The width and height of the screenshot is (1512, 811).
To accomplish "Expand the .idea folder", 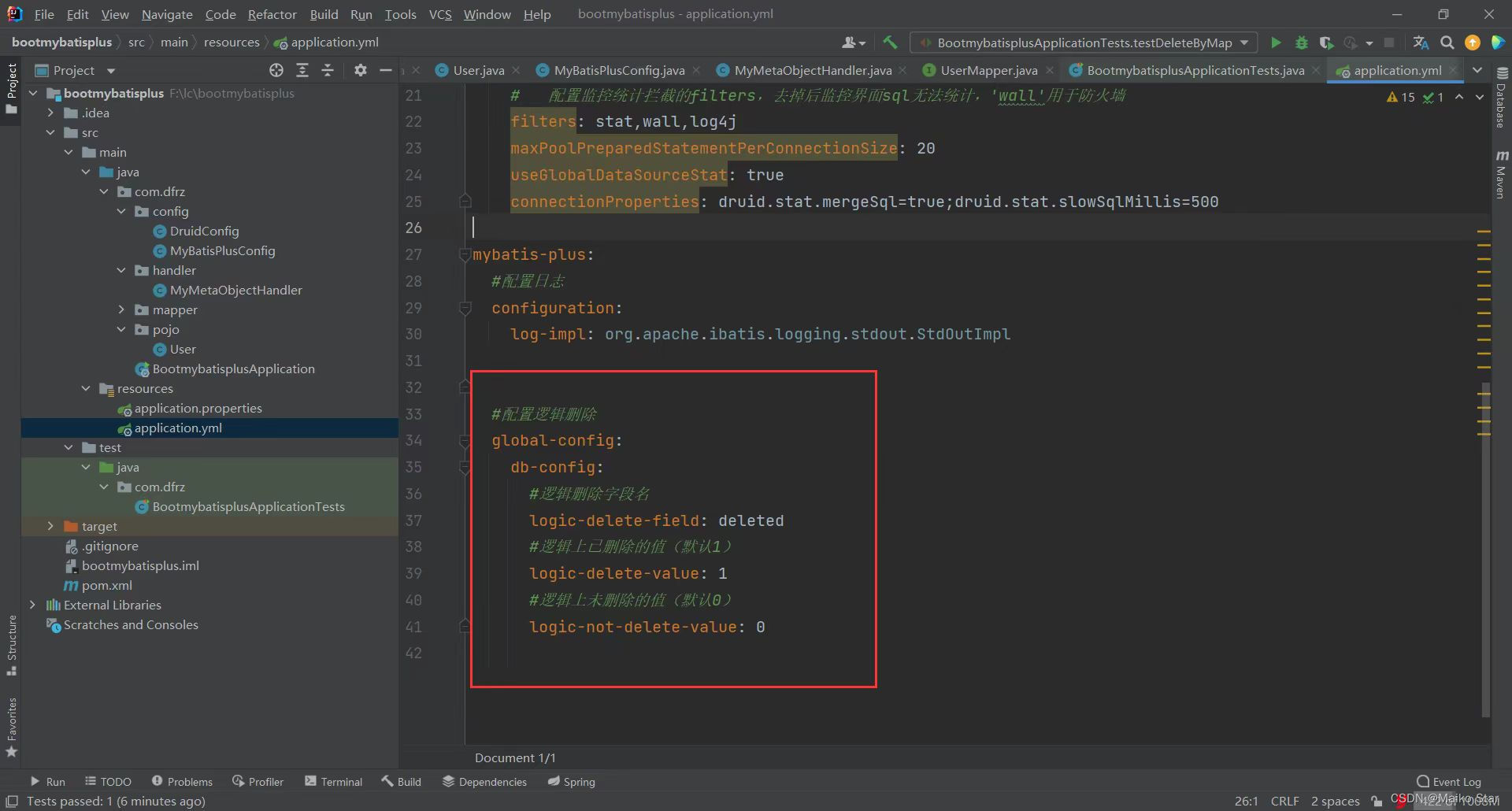I will 50,113.
